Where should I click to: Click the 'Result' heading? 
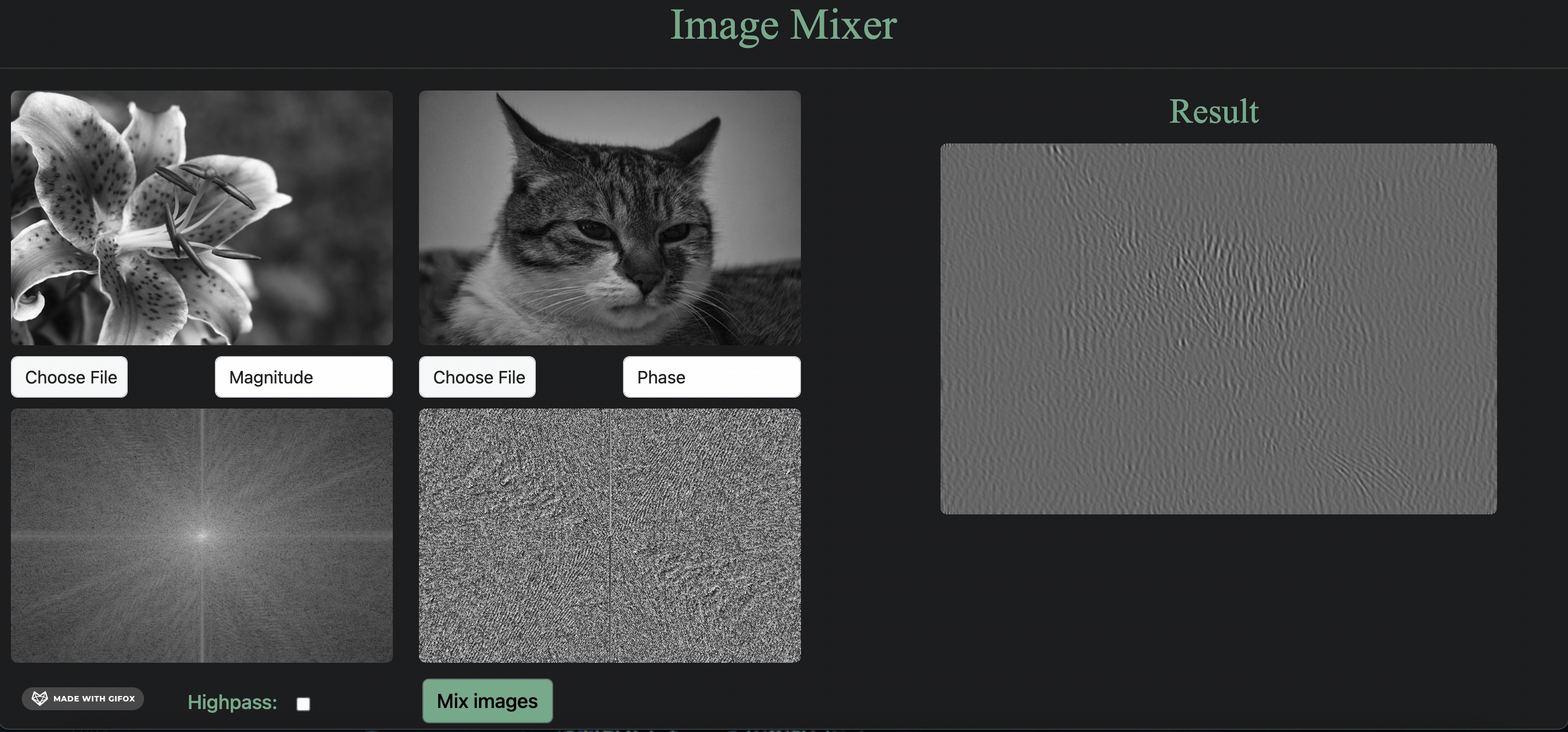pos(1213,112)
